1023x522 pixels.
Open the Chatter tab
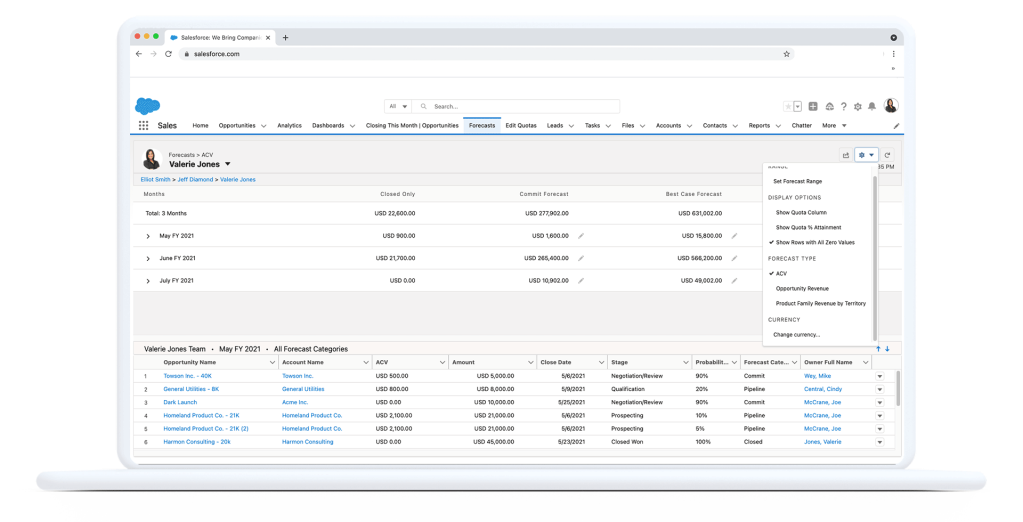tap(801, 125)
